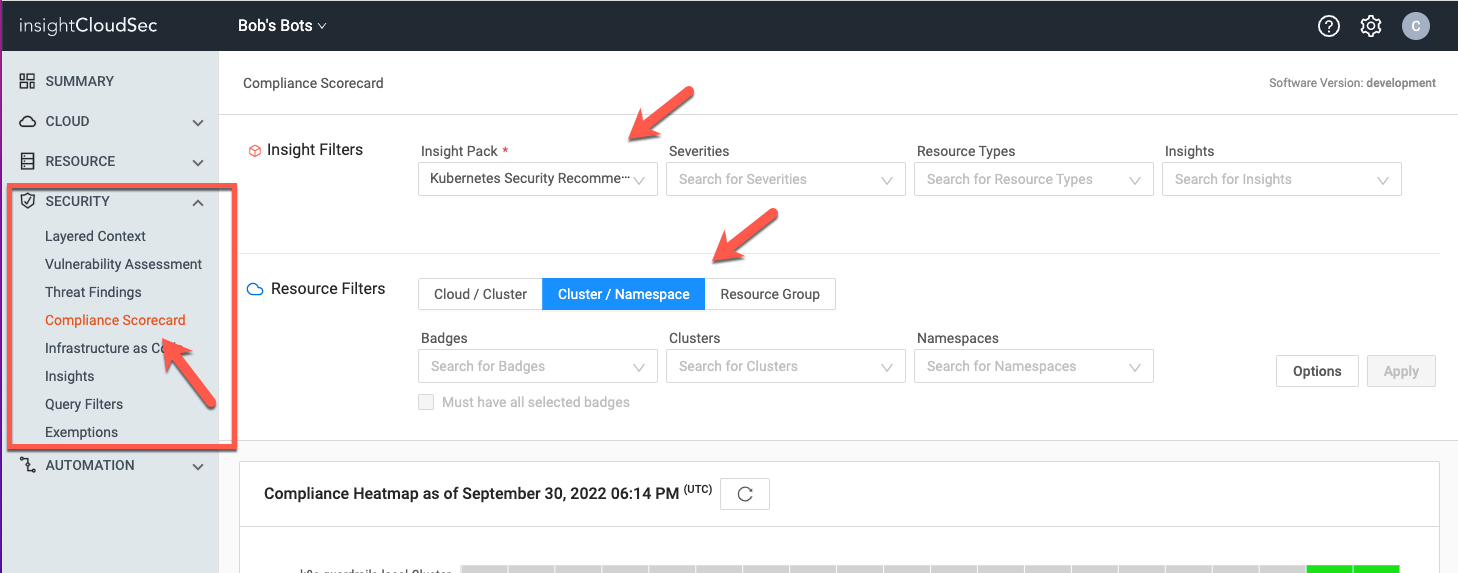The height and width of the screenshot is (573, 1458).
Task: Click the user avatar C icon
Action: tap(1416, 26)
